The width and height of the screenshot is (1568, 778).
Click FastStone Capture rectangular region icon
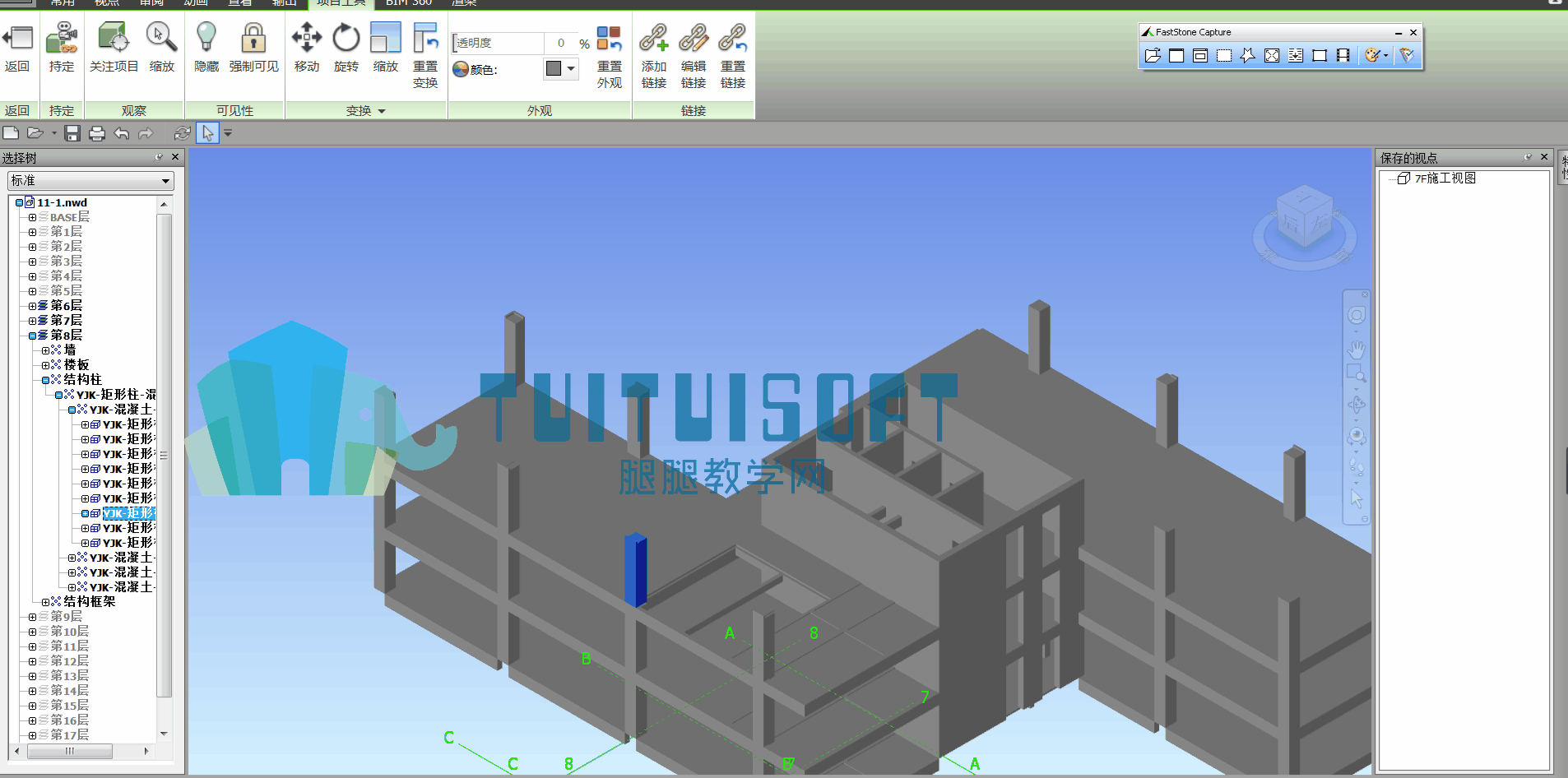pos(1224,55)
